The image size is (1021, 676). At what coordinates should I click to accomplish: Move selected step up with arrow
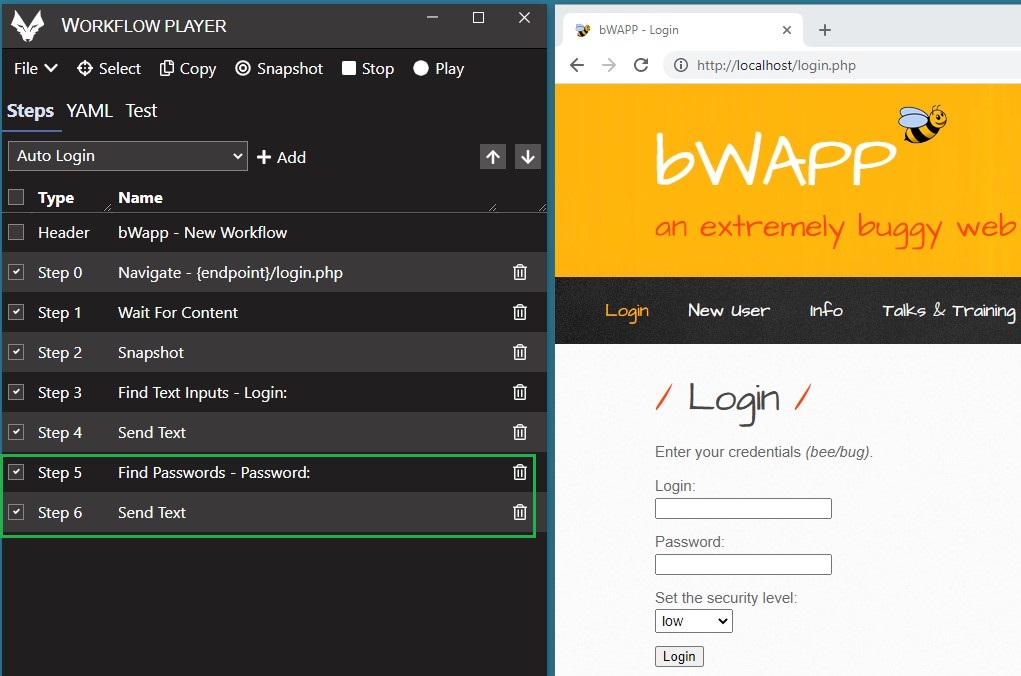[x=493, y=157]
